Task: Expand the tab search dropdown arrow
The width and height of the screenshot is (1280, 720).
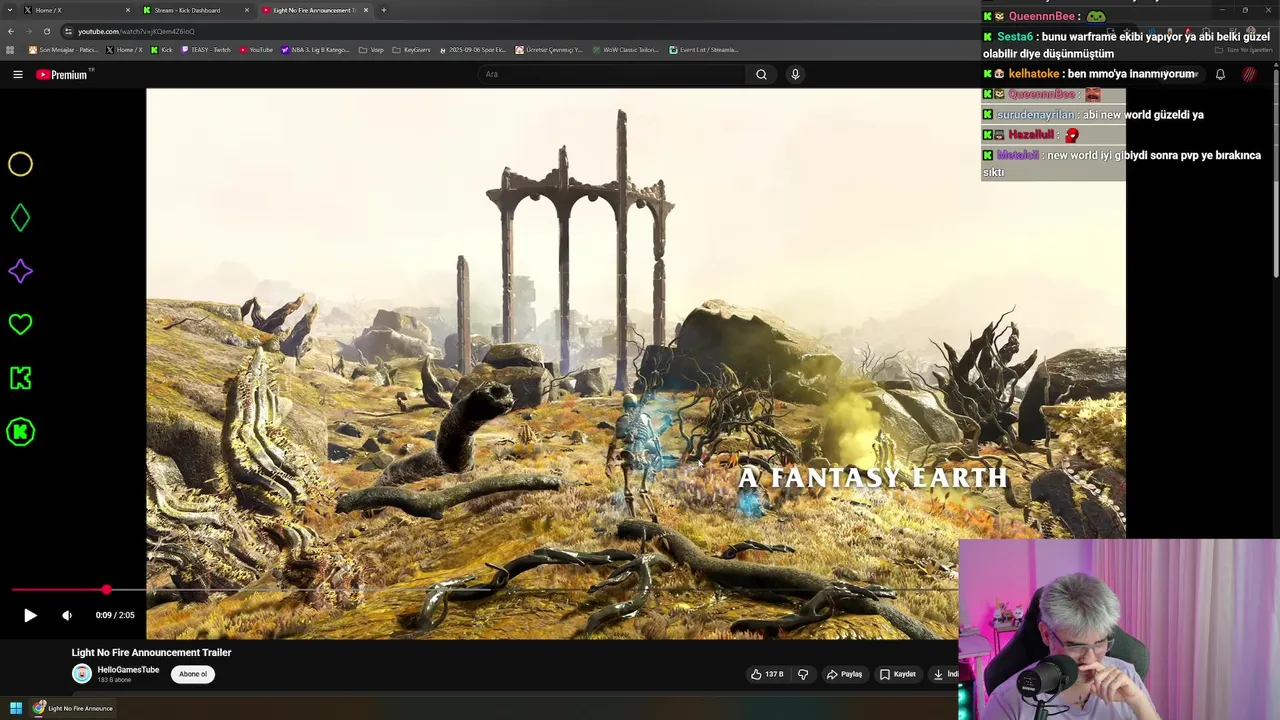Action: pos(9,10)
